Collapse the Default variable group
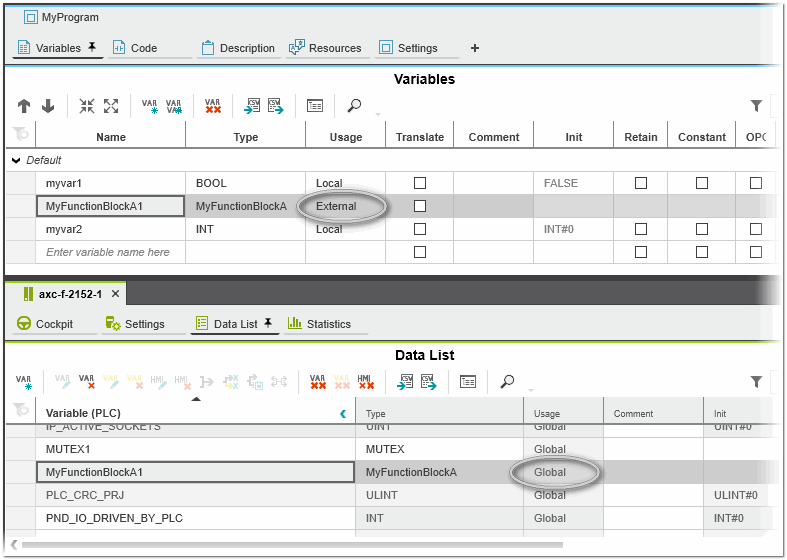The image size is (787, 560). pos(16,160)
